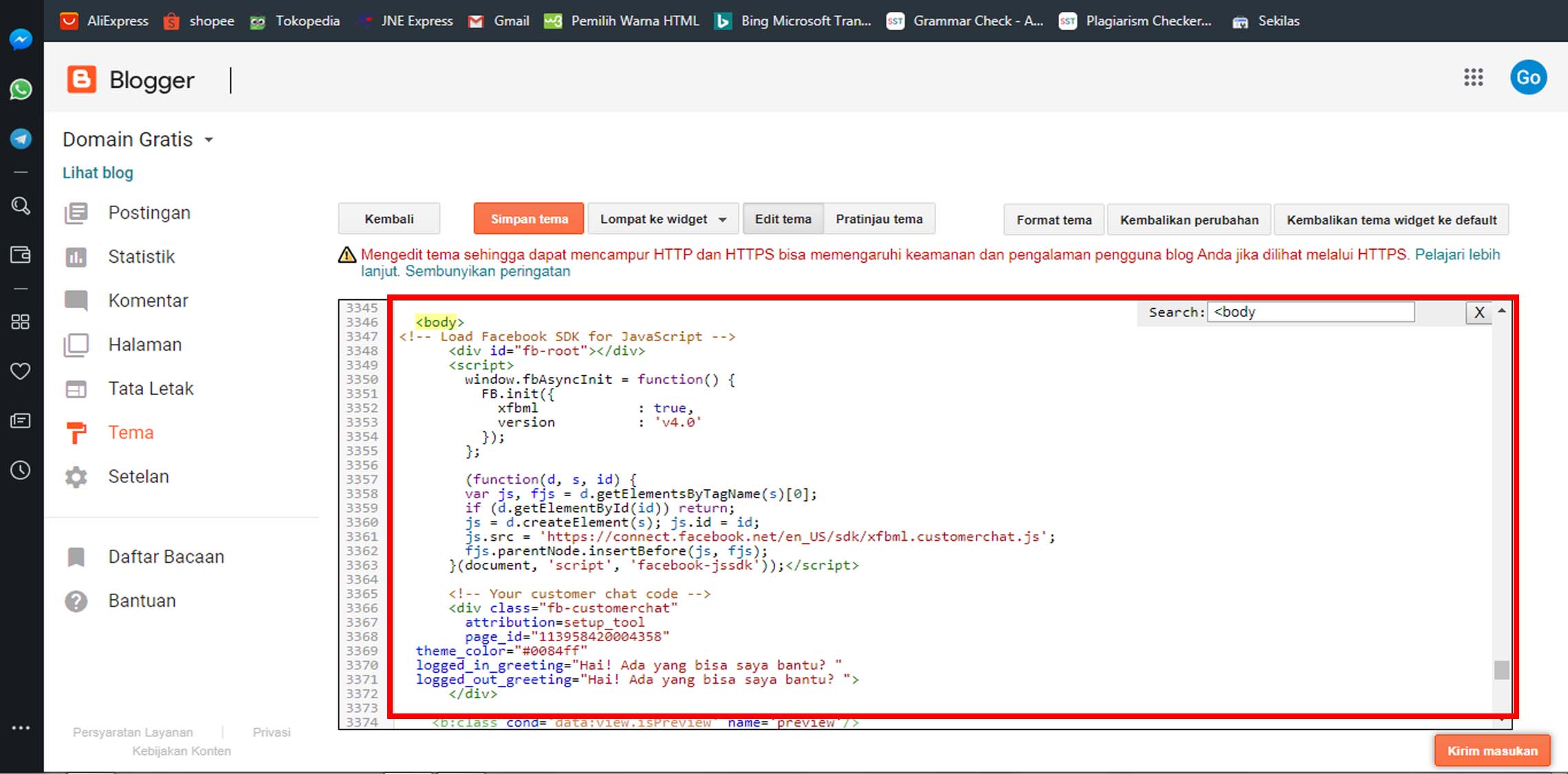This screenshot has height=774, width=1568.
Task: Click into the Search input field
Action: pos(1310,312)
